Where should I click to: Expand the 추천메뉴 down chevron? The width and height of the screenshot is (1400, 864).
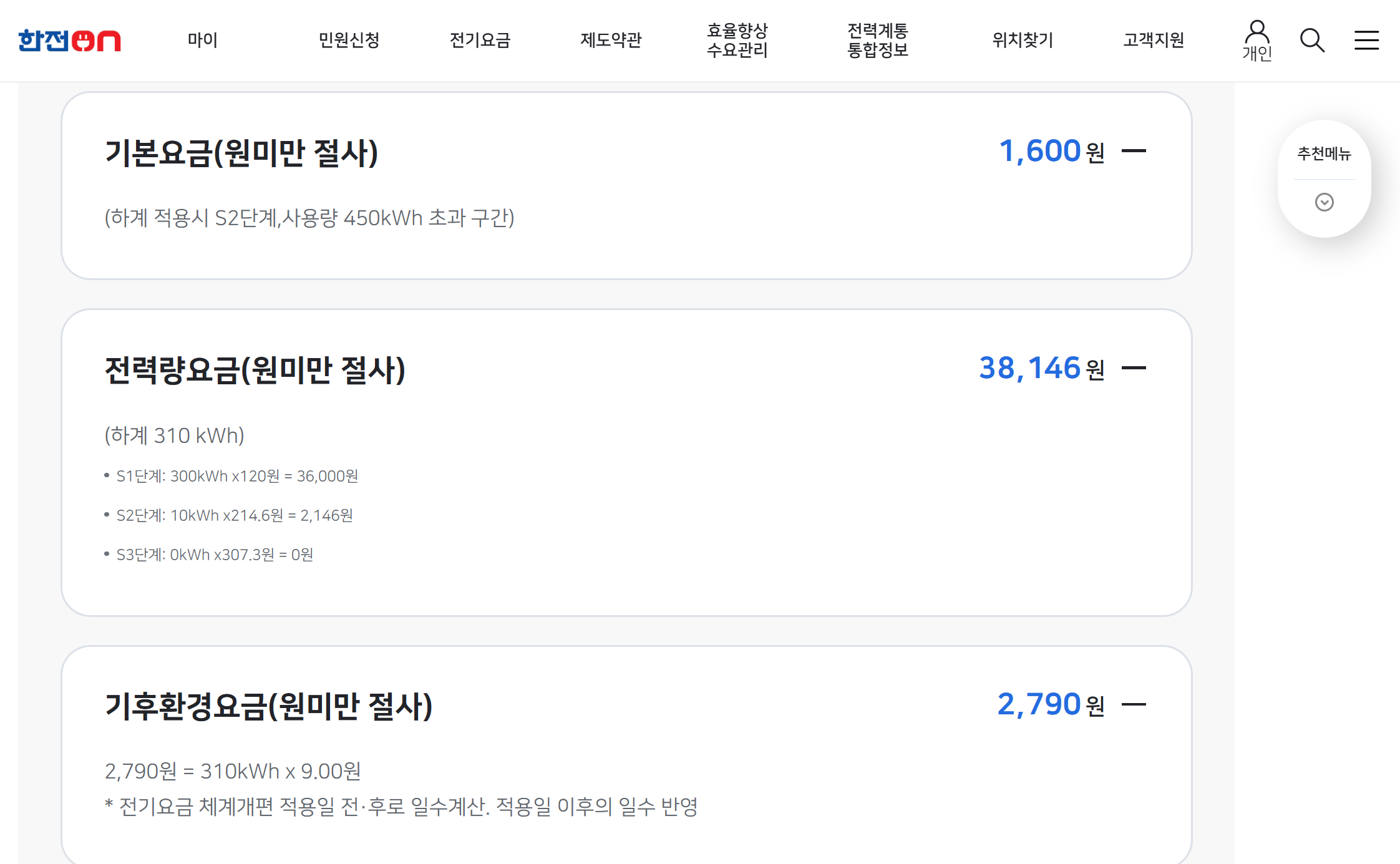pyautogui.click(x=1325, y=201)
